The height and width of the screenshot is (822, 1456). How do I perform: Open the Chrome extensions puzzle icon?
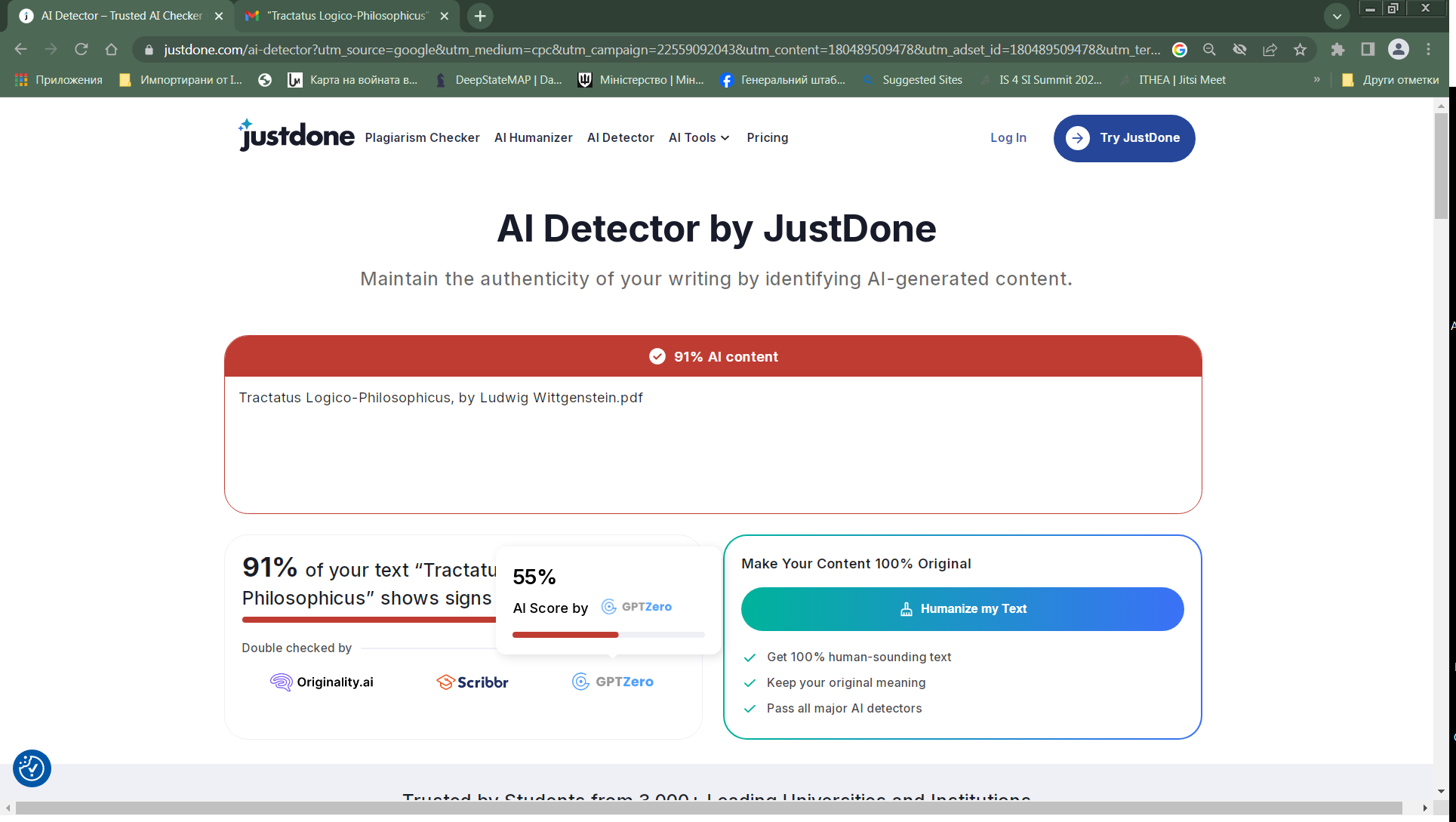tap(1337, 50)
